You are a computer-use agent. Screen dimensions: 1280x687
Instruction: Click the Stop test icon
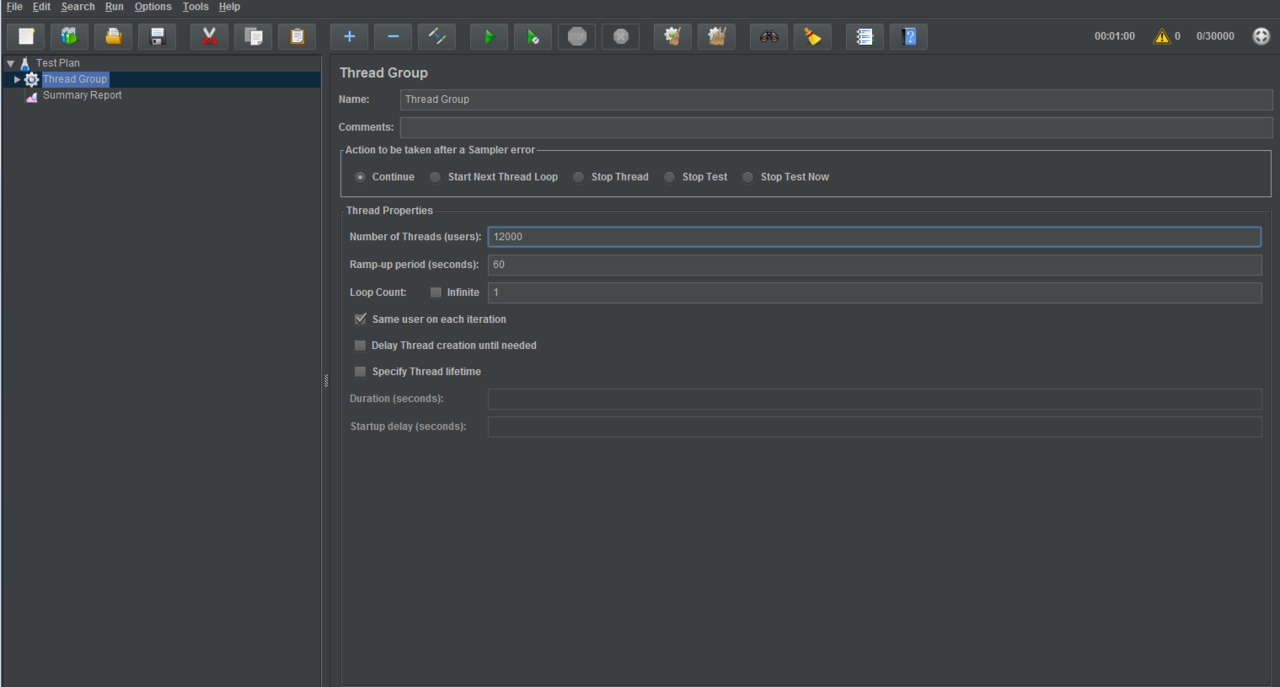click(x=577, y=37)
